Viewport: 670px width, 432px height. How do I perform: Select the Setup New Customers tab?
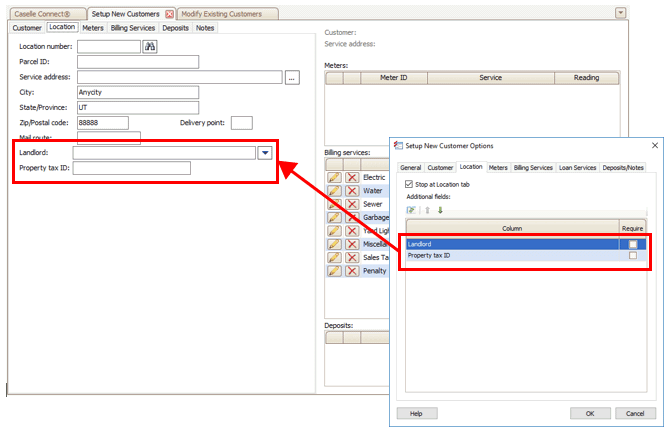tap(125, 14)
